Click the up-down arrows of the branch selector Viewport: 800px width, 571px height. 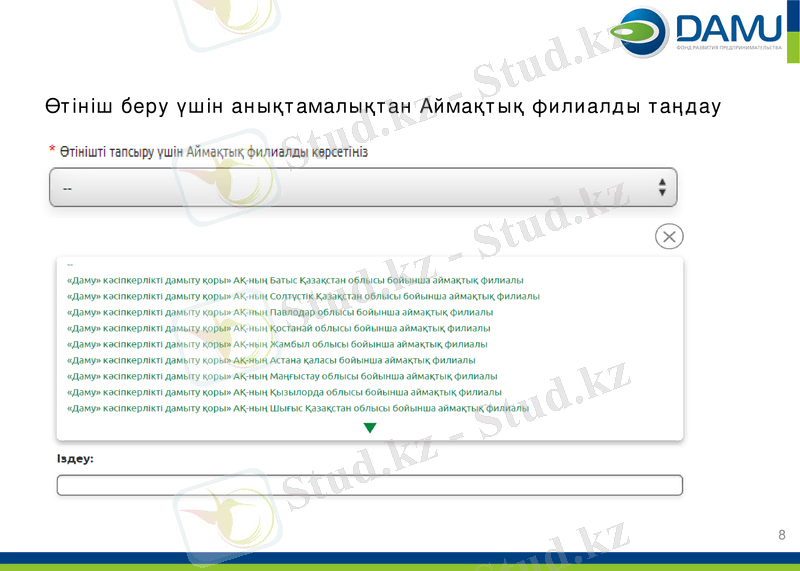(662, 187)
